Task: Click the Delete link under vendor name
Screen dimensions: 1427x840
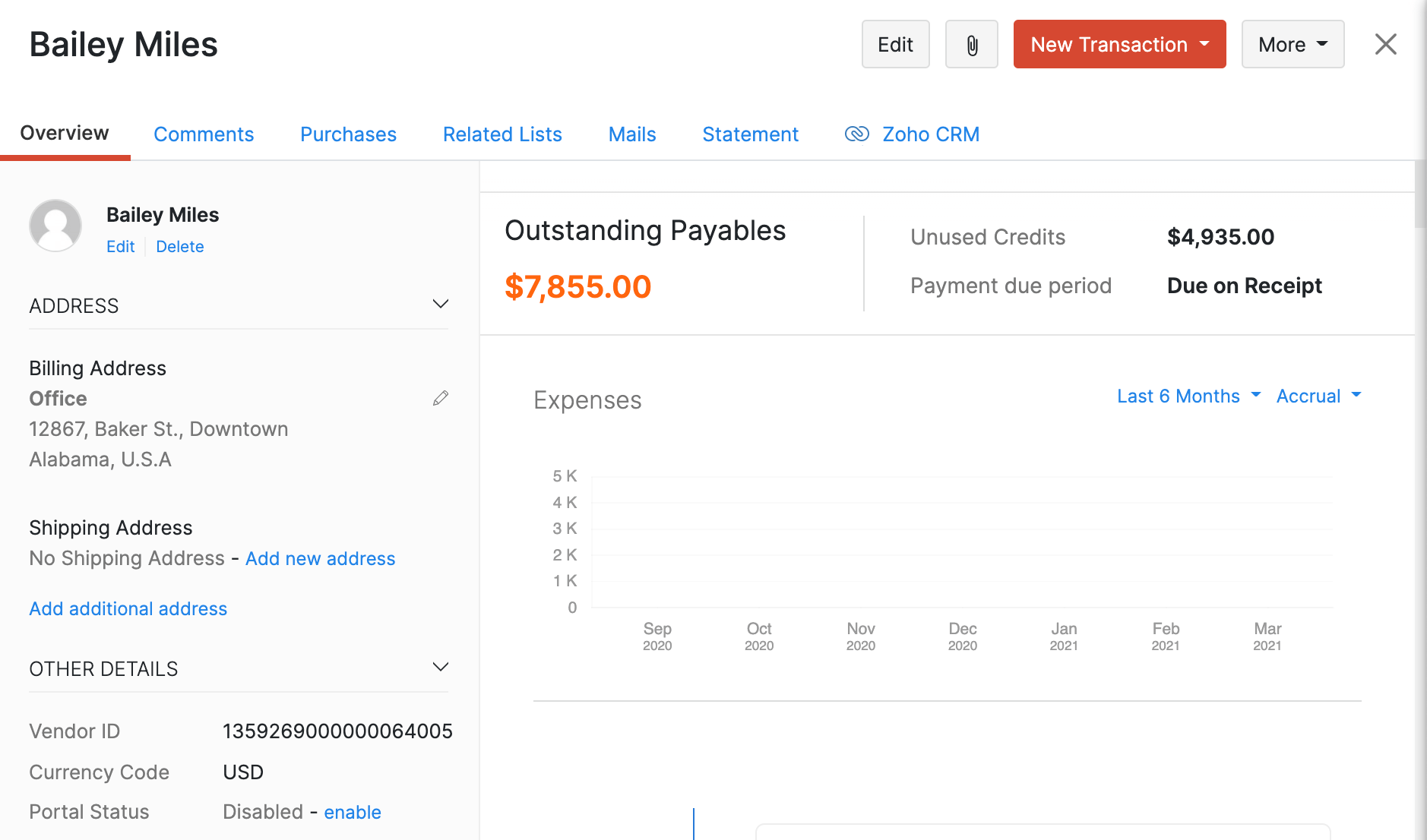Action: [x=179, y=247]
